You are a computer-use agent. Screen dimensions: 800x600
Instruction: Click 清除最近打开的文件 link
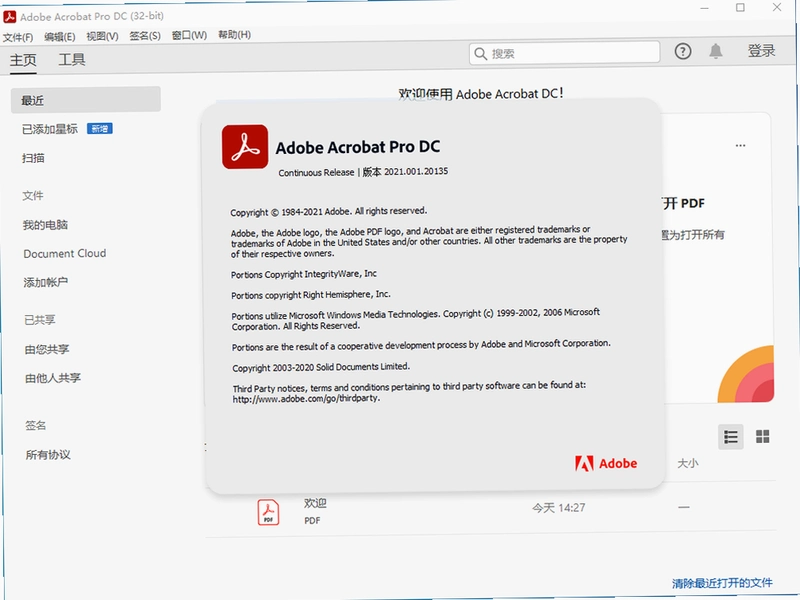pyautogui.click(x=722, y=583)
